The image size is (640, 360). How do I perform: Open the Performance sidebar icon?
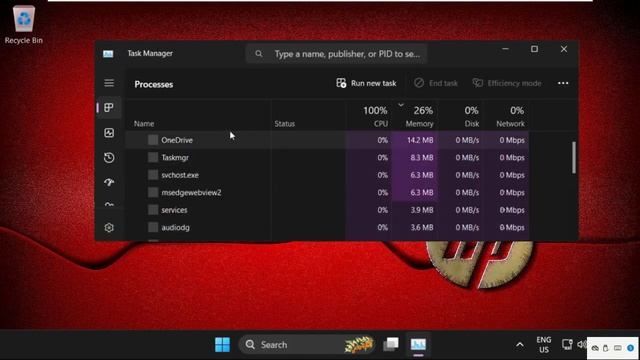[x=109, y=133]
